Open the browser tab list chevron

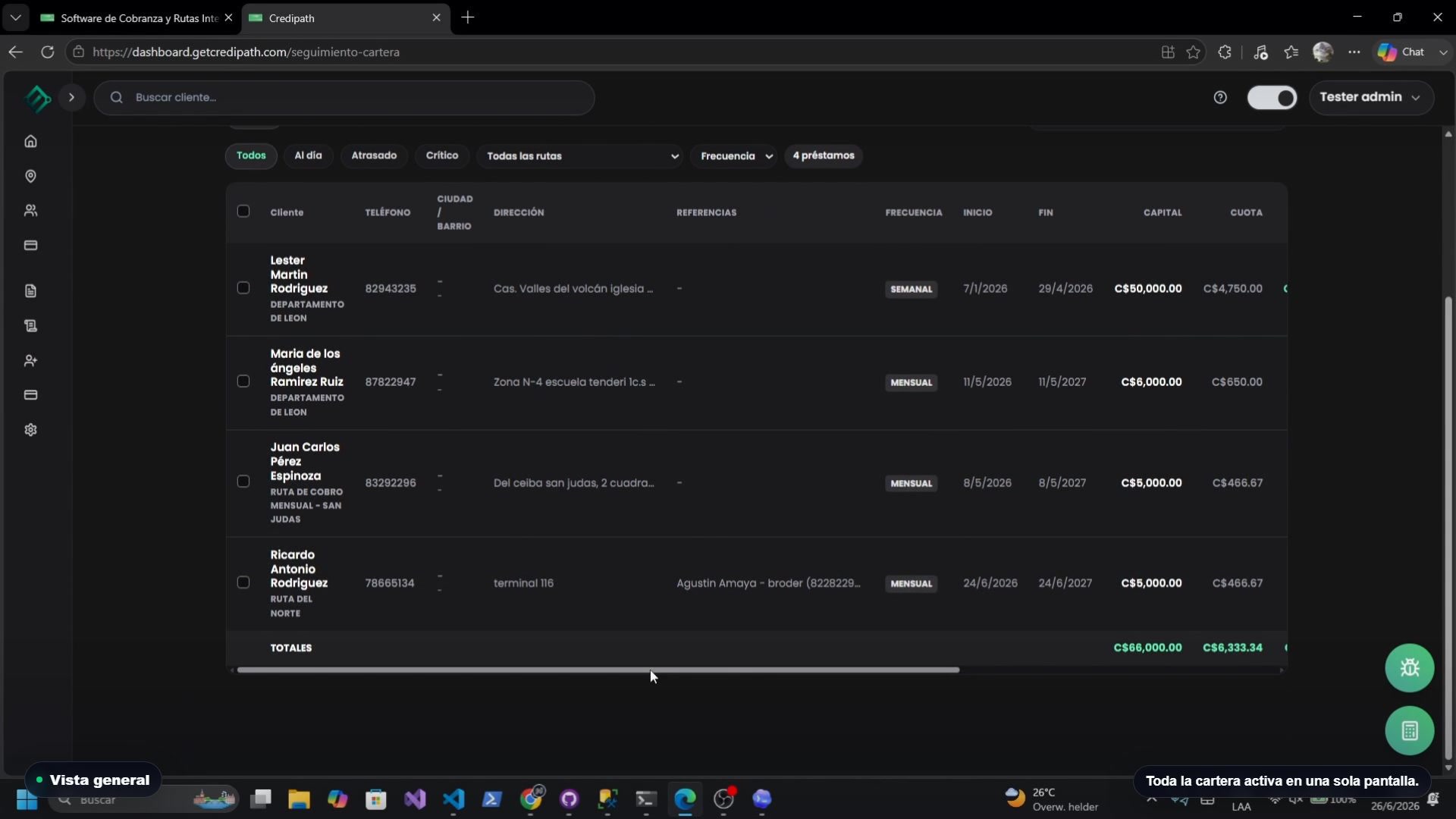click(15, 17)
